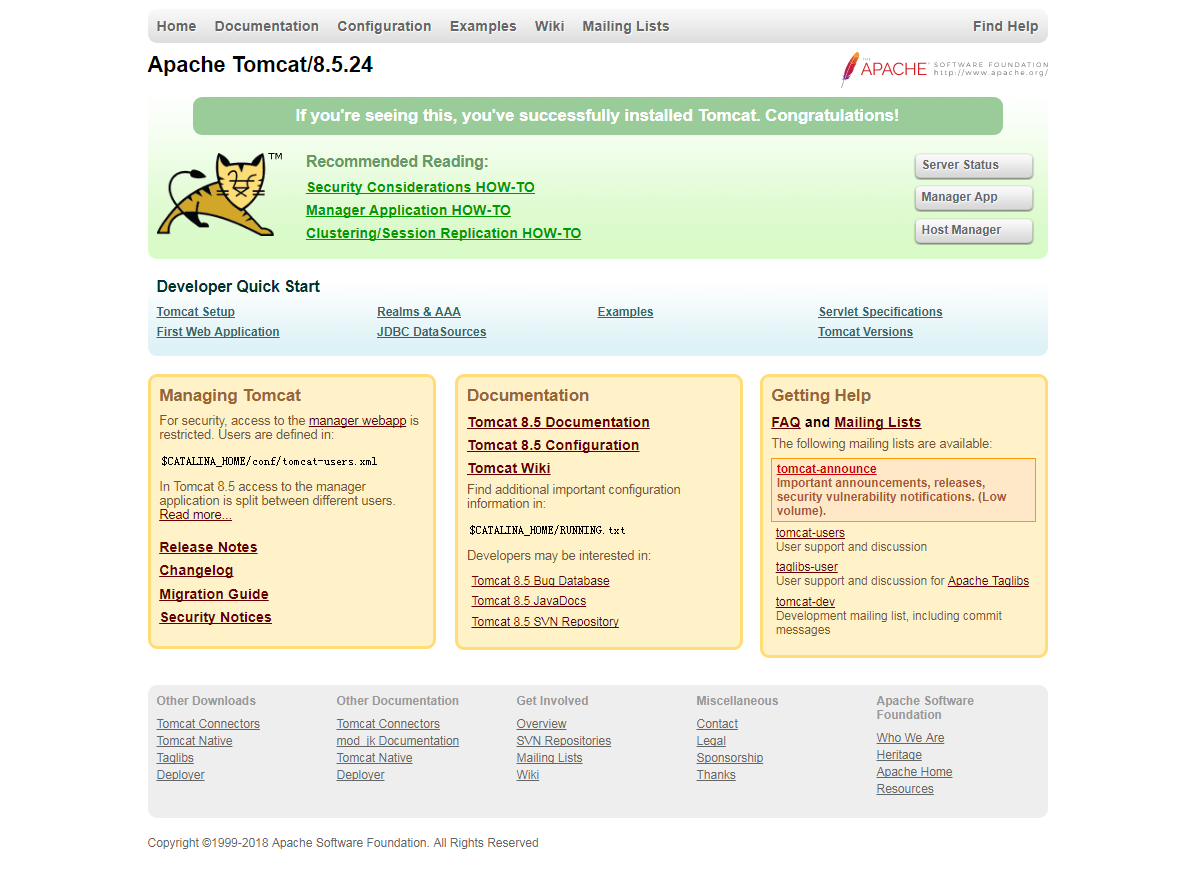
Task: Open the Tomcat Versions link
Action: (x=865, y=331)
